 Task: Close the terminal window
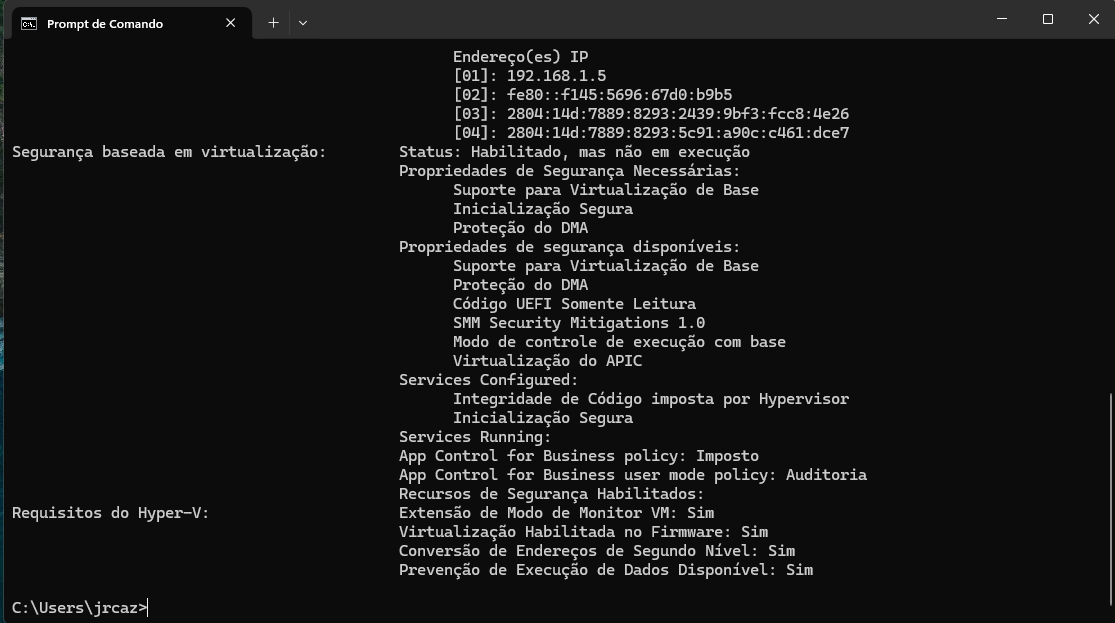pyautogui.click(x=1094, y=19)
